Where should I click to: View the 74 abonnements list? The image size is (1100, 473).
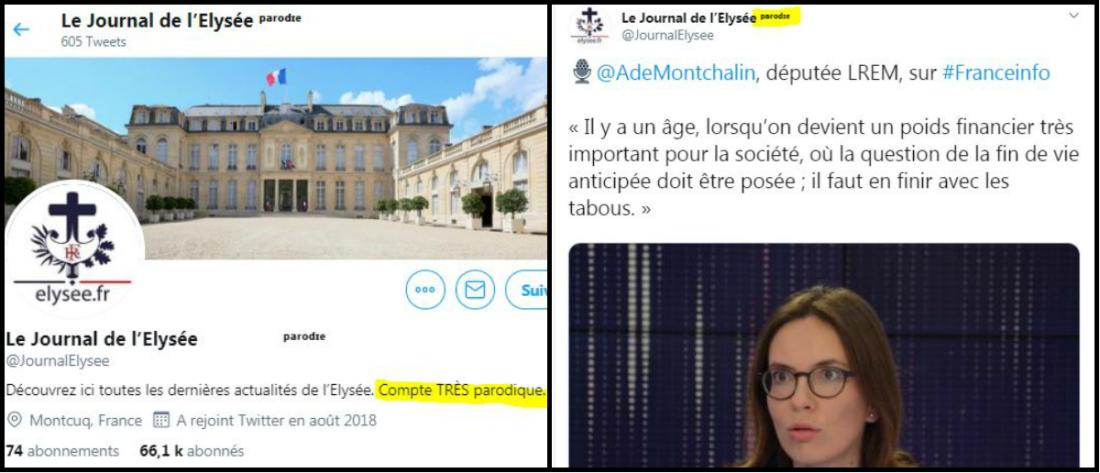coord(62,451)
